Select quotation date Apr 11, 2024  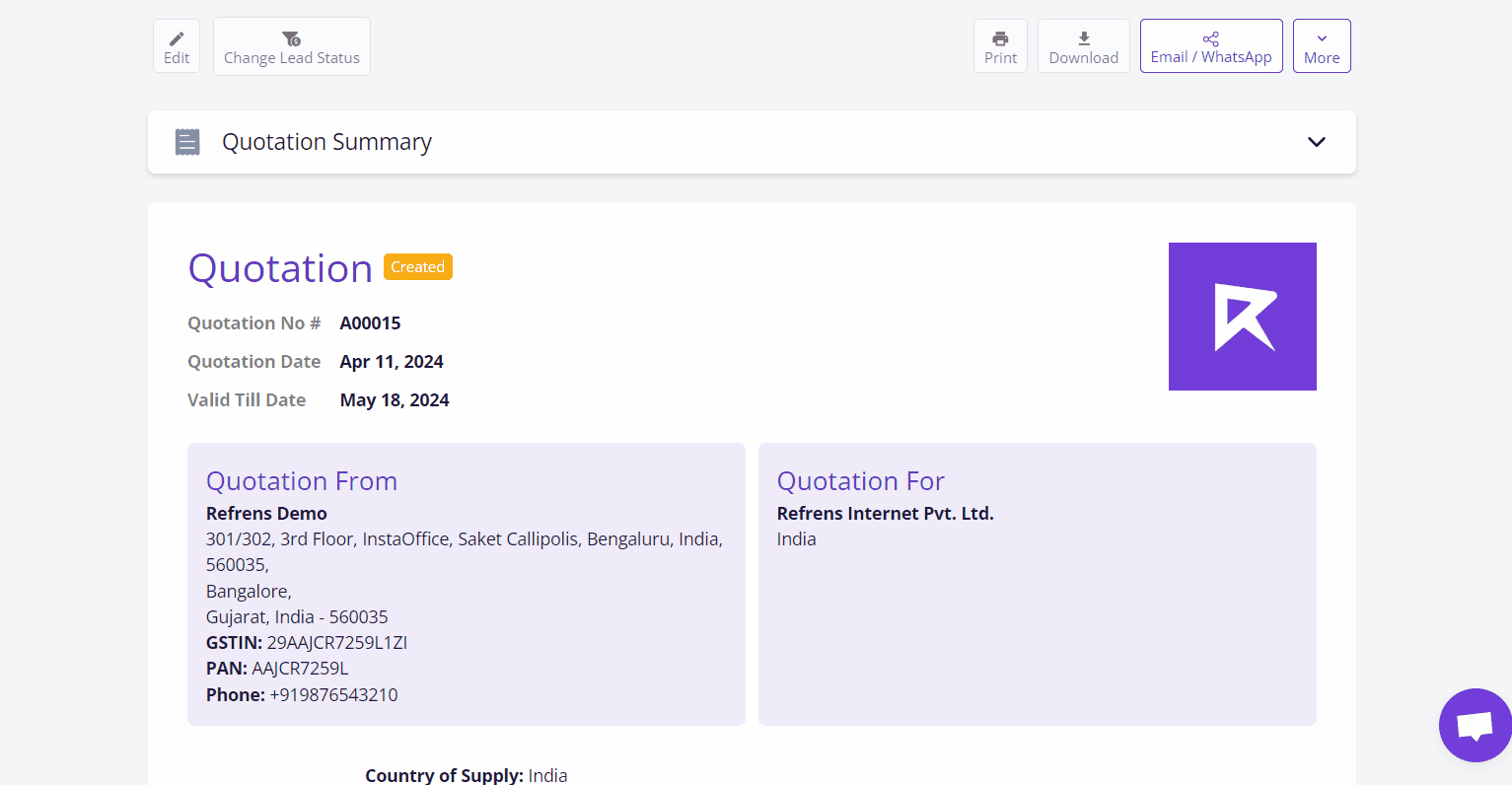392,362
